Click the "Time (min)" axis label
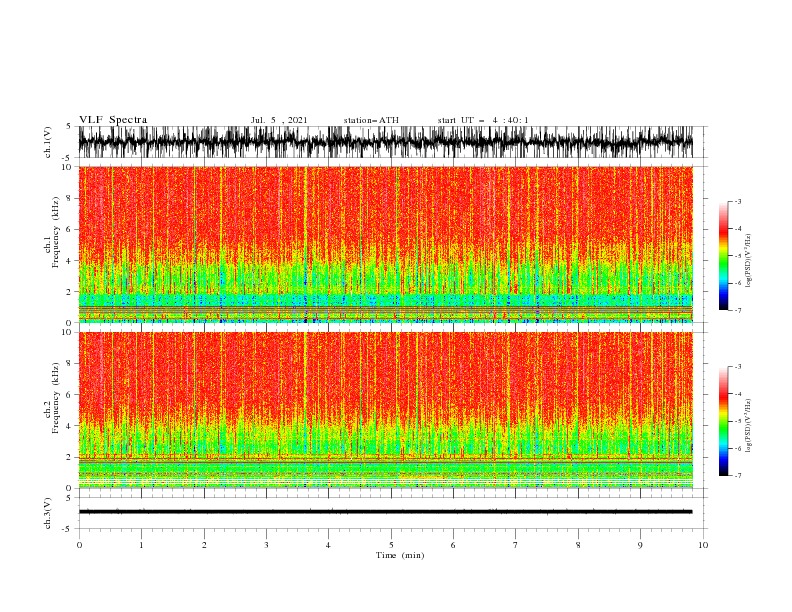Screen dimensions: 792x612 pos(400,555)
